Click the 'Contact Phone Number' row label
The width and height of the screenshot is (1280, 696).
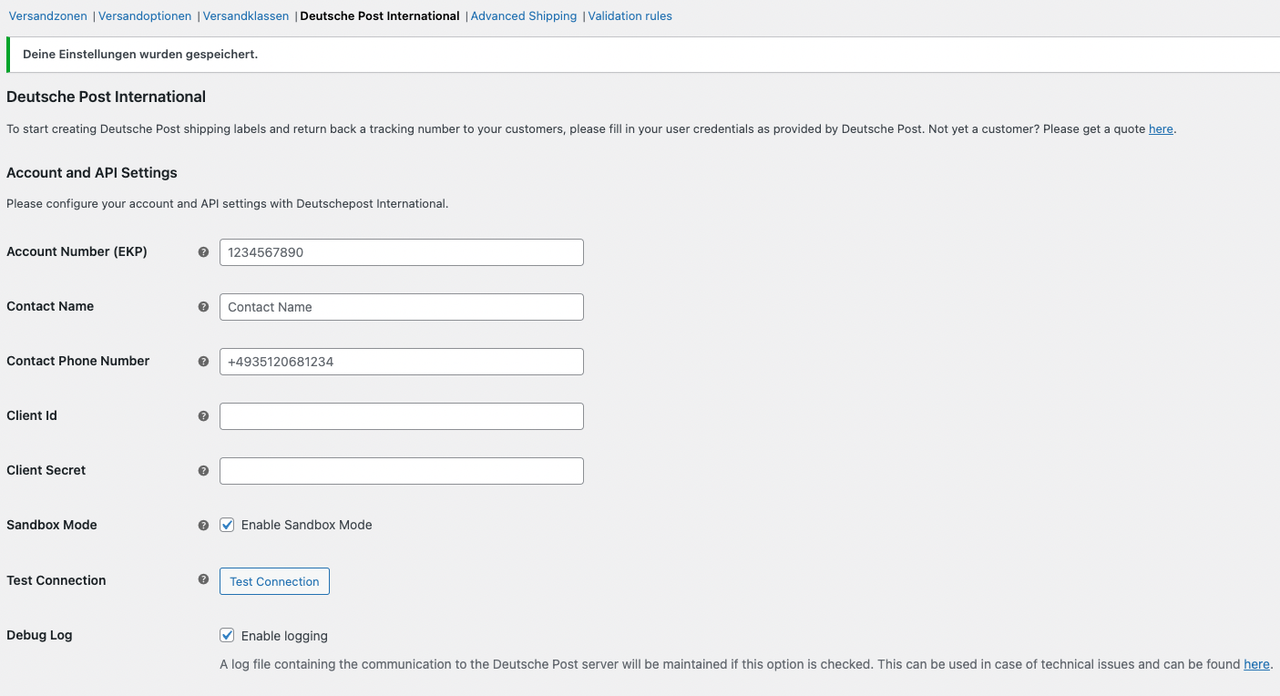(x=78, y=361)
